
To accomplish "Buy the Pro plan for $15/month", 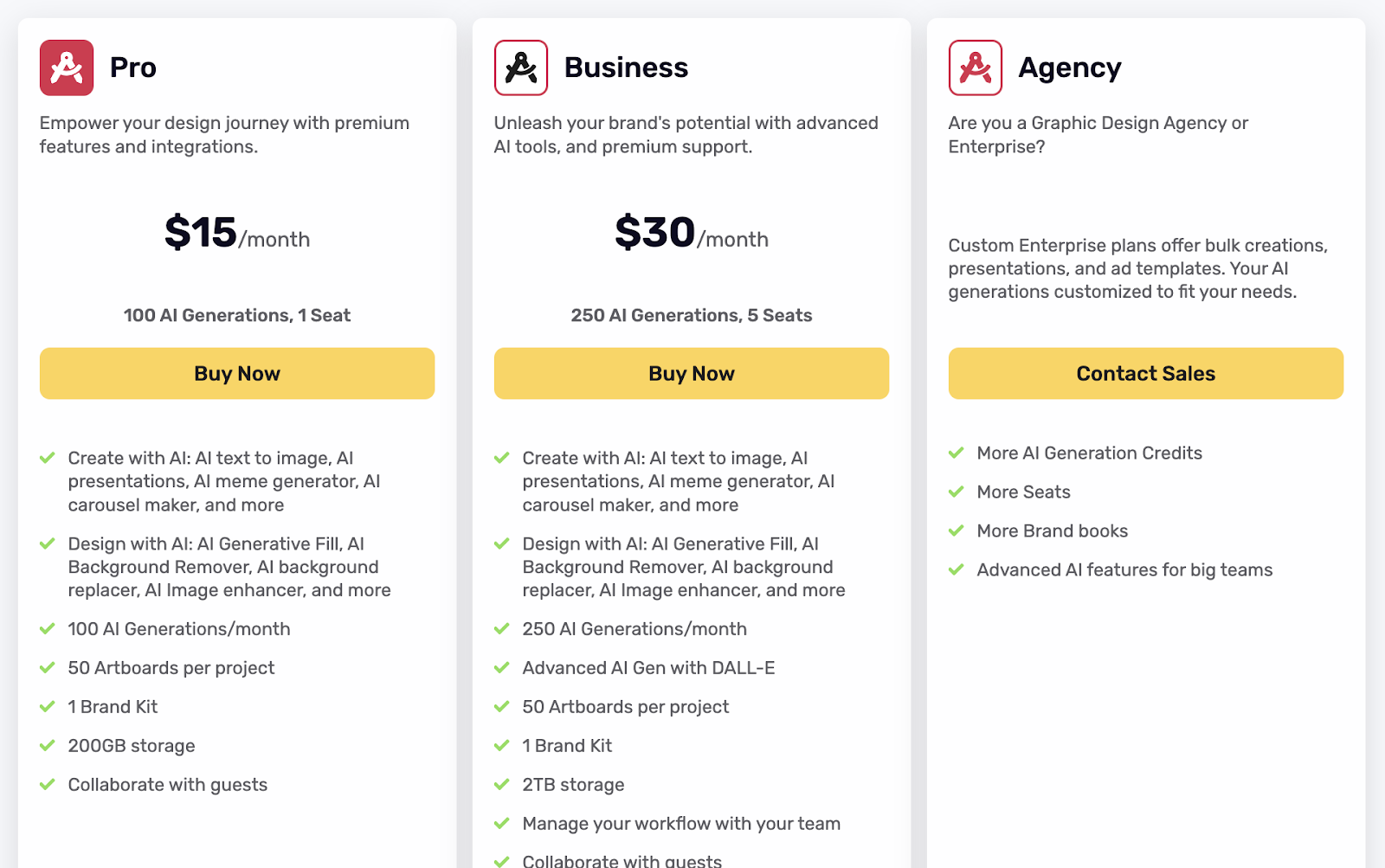I will point(237,374).
